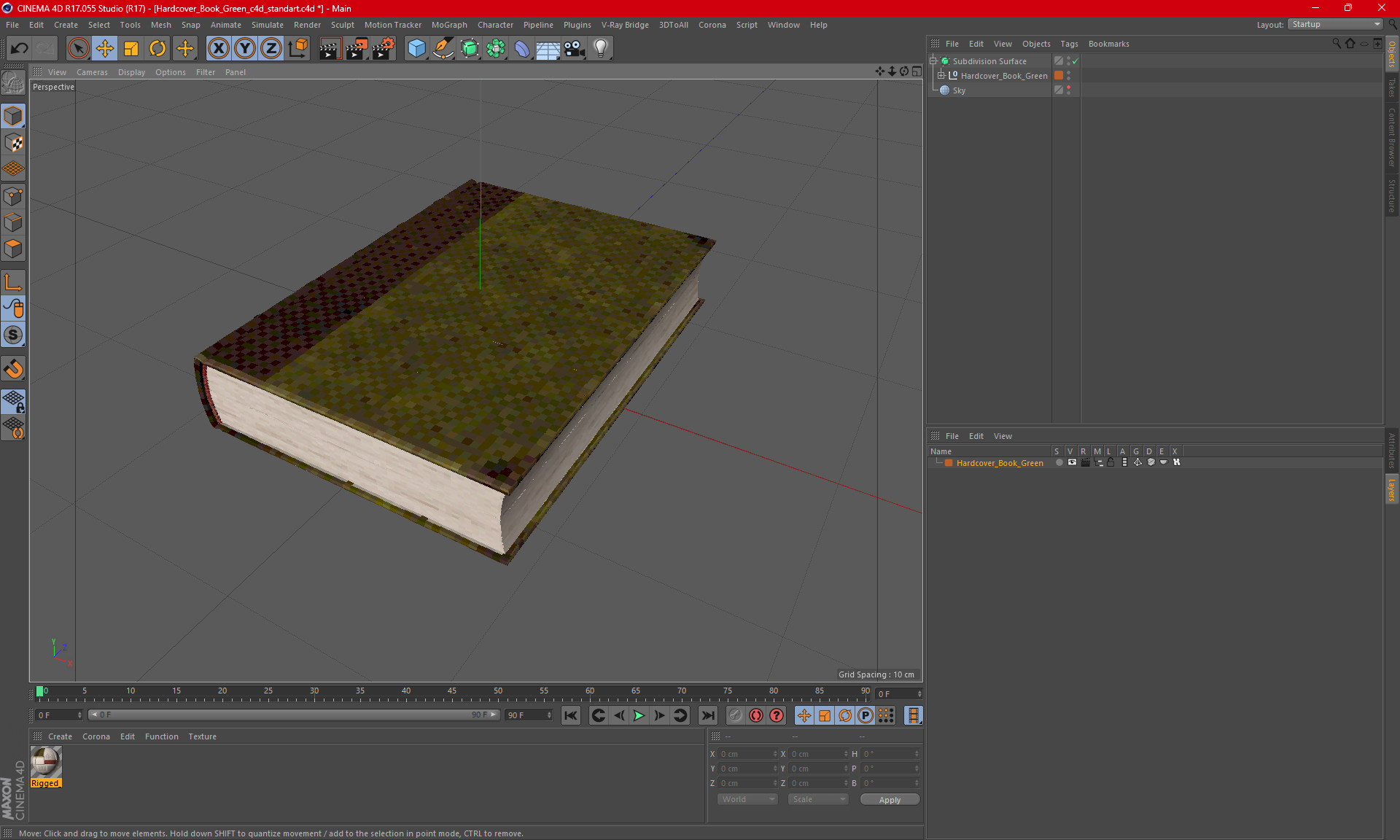Switch to Model mode
The height and width of the screenshot is (840, 1400).
[x=13, y=116]
